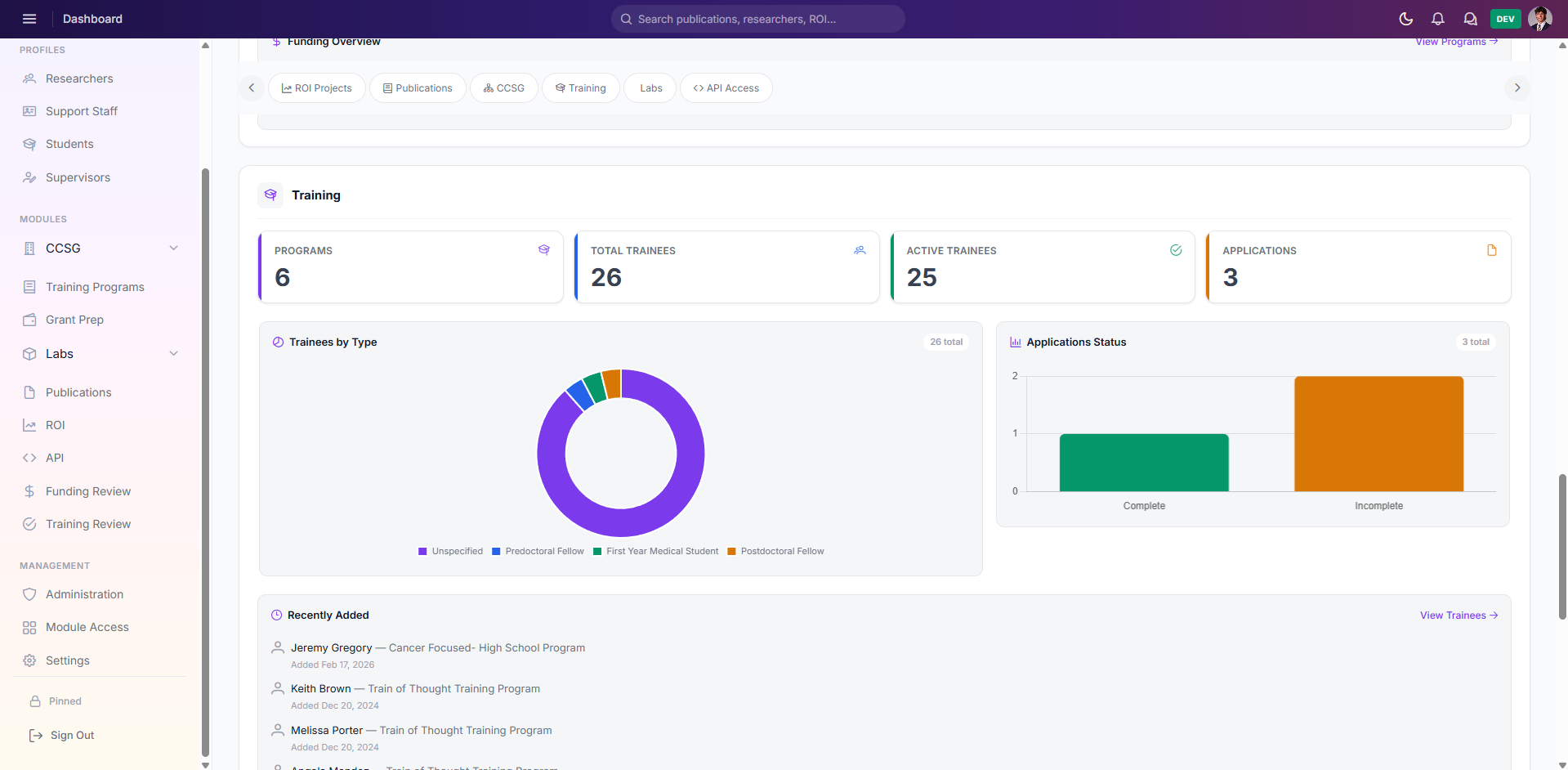Click the sidebar scrollbar thumb
Screen dimensions: 1568x770
(205, 462)
